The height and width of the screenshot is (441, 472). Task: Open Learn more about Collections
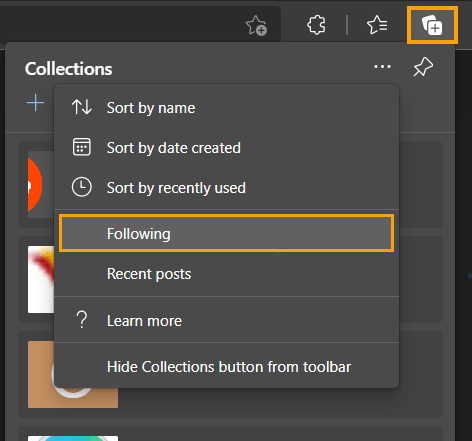[x=226, y=321]
